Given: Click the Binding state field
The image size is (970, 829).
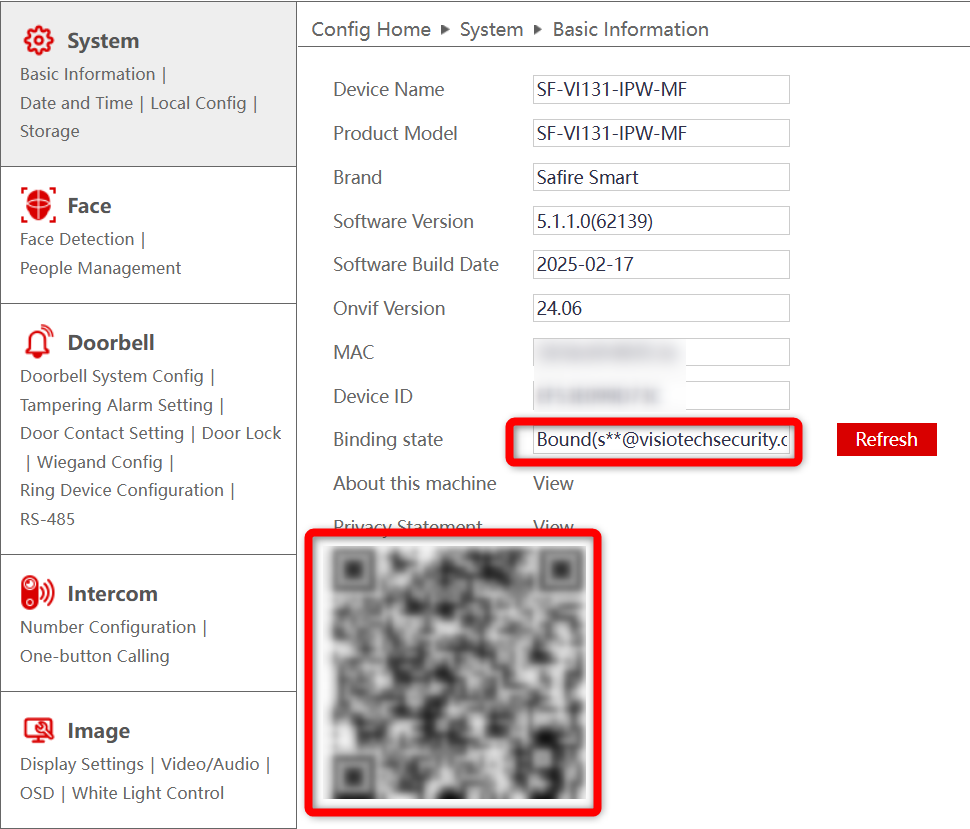Looking at the screenshot, I should 661,440.
